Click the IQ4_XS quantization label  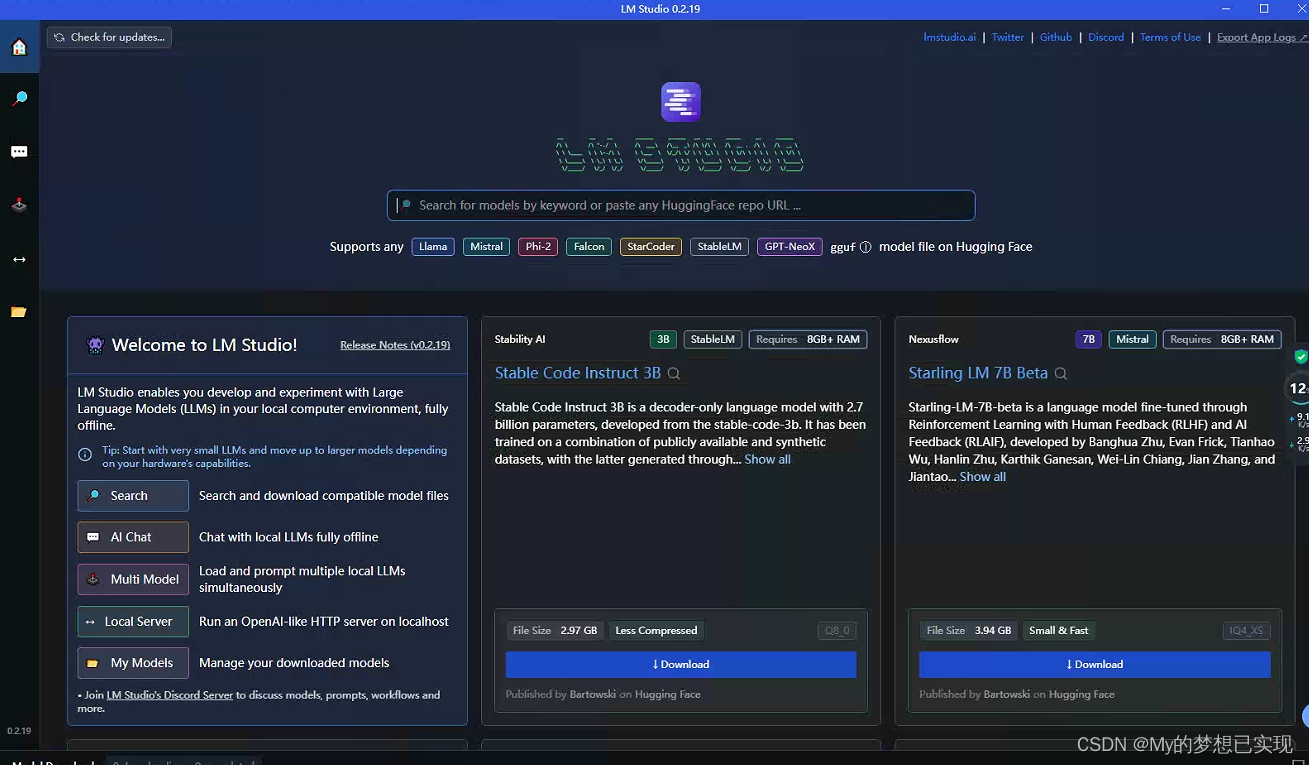[x=1247, y=631]
